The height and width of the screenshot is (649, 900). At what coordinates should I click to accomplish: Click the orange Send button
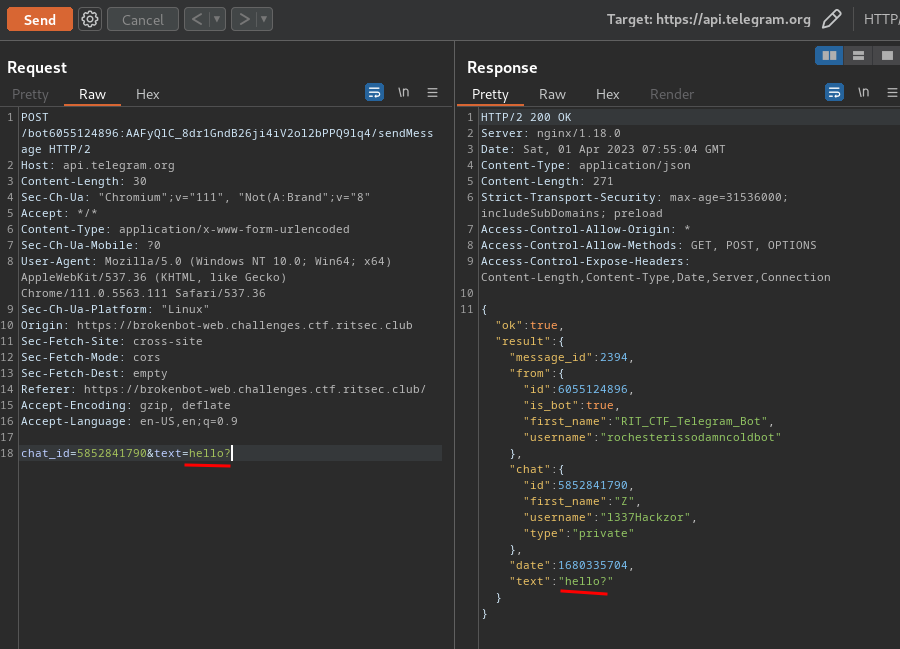pos(40,20)
